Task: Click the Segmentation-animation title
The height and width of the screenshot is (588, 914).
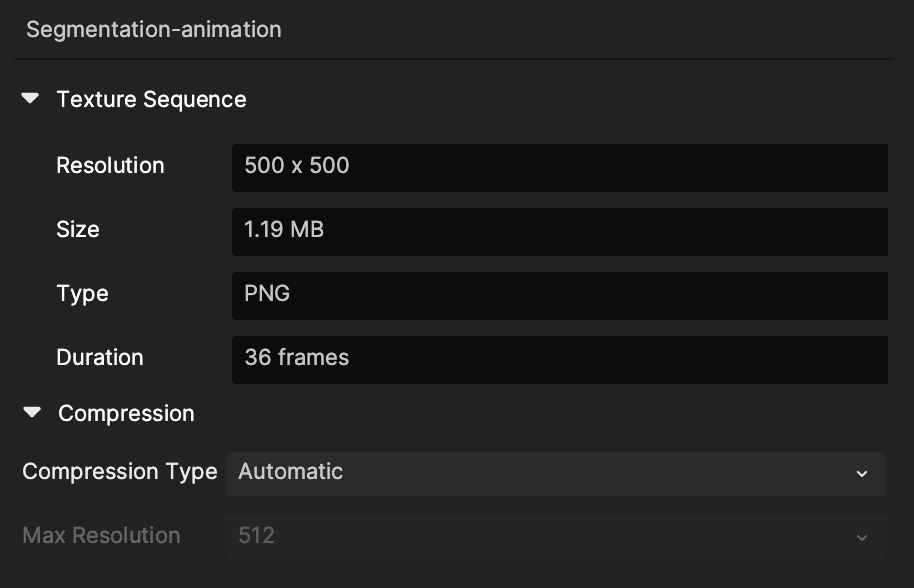Action: [154, 29]
